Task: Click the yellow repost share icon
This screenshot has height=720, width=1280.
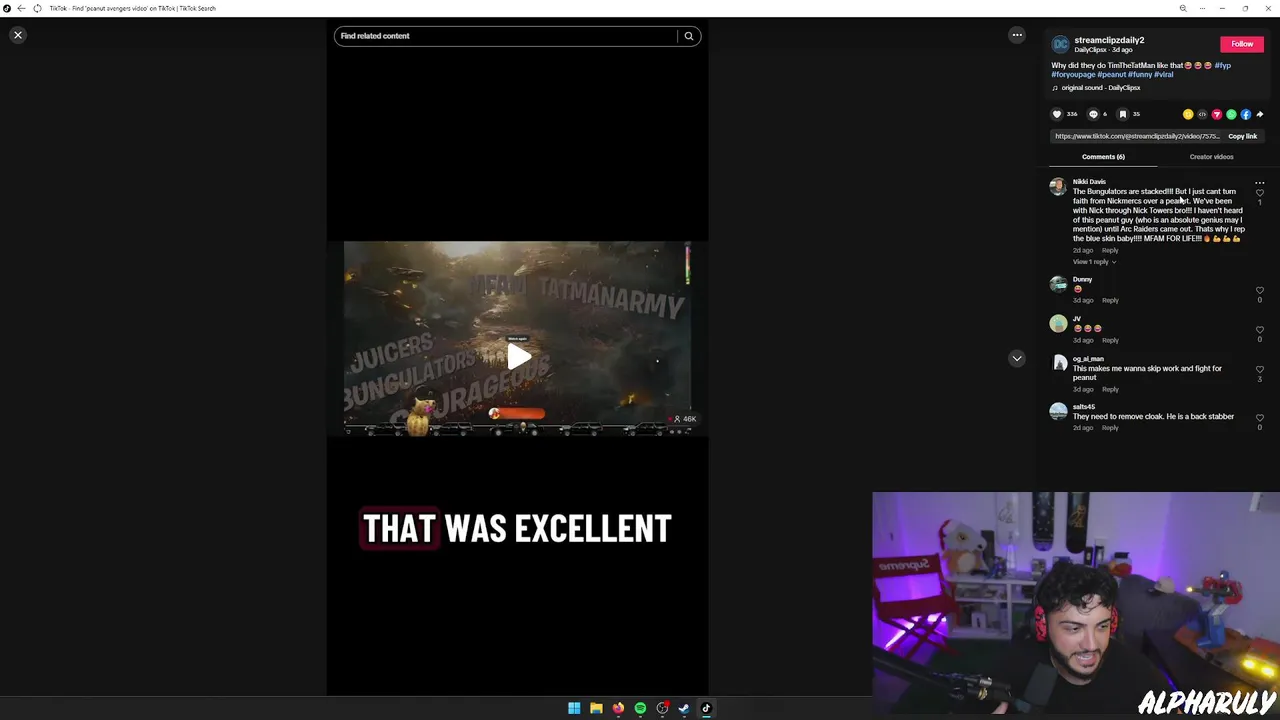Action: click(x=1188, y=114)
